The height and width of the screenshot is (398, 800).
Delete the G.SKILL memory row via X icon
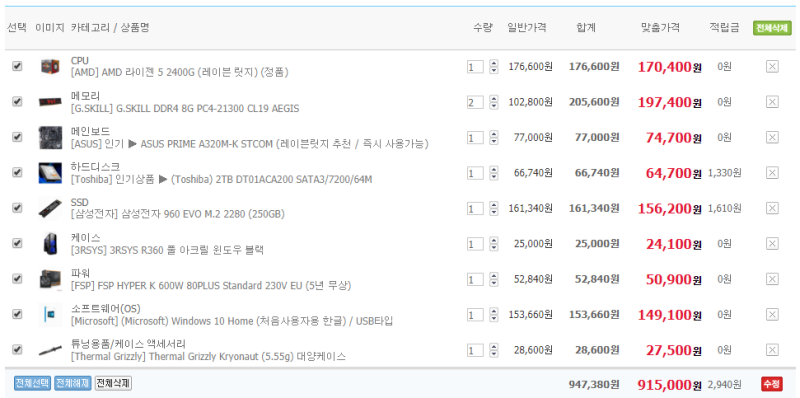[x=772, y=102]
